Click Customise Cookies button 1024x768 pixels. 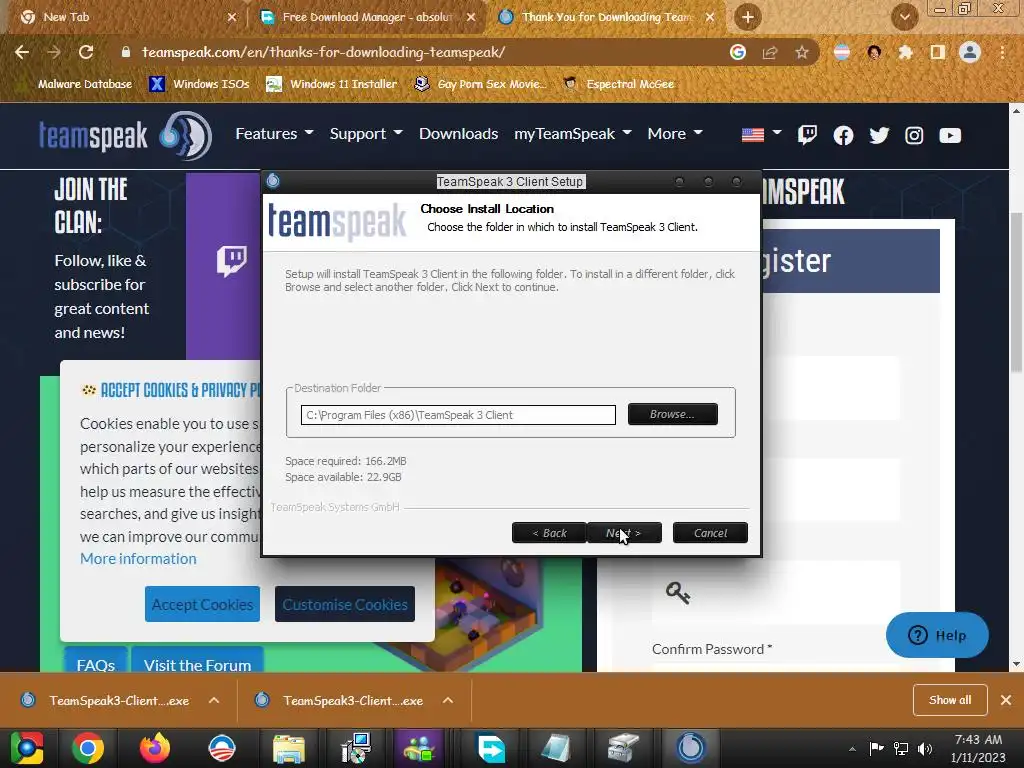coord(345,604)
